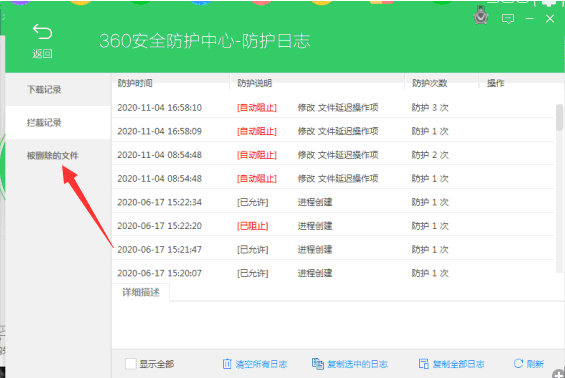Click the plus icon at bottom right corner

coord(559,373)
